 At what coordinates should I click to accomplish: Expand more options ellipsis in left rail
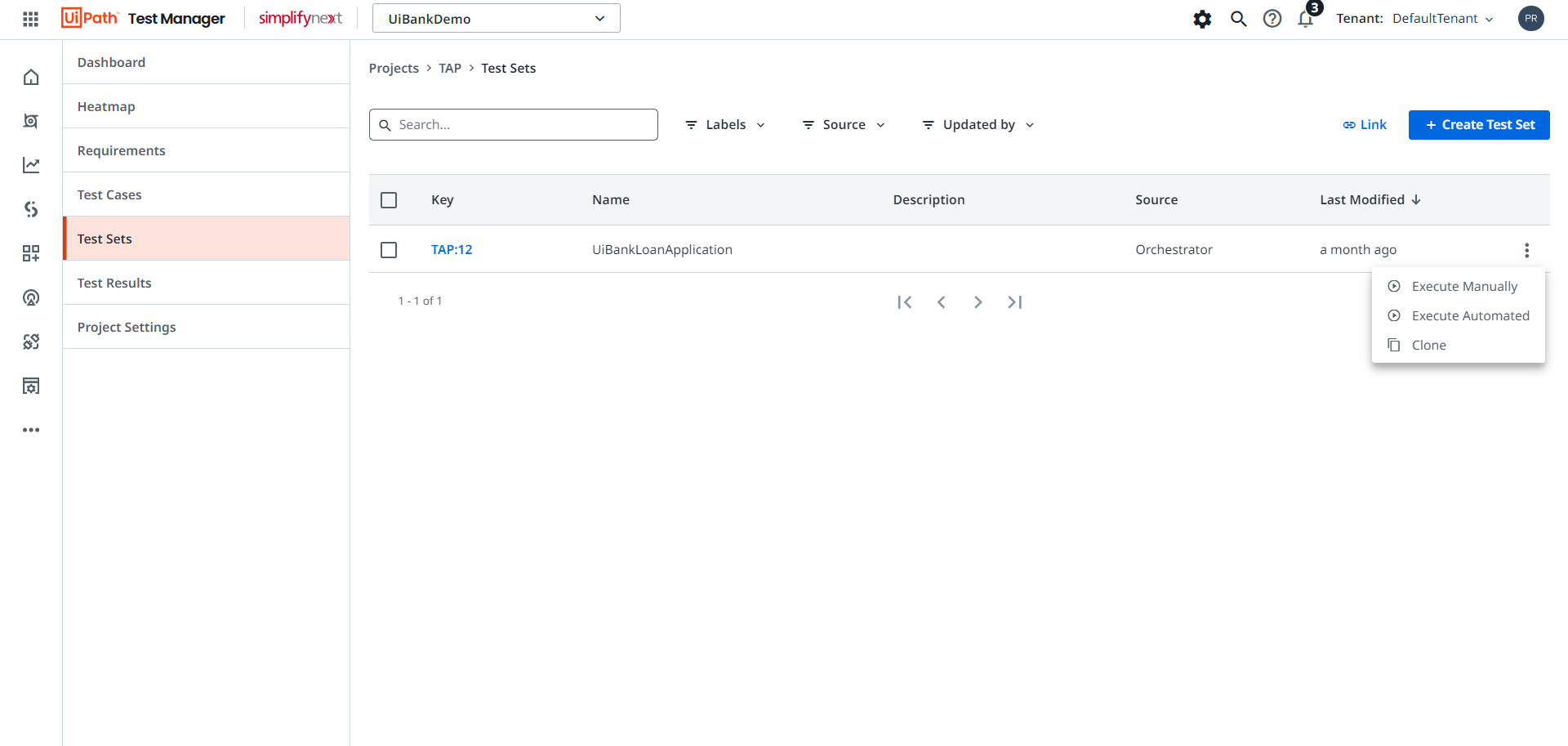31,430
